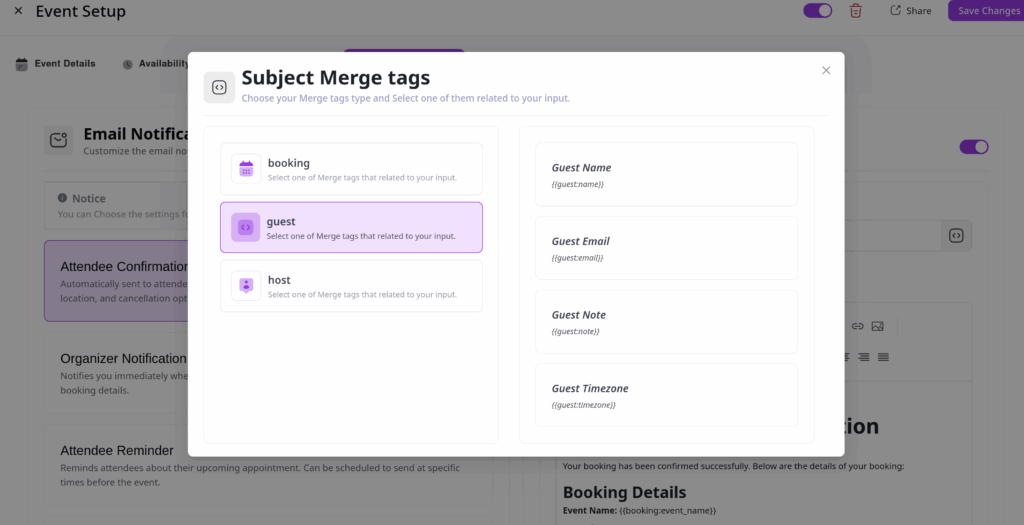Click the guest category code icon
1024x525 pixels.
click(x=246, y=228)
